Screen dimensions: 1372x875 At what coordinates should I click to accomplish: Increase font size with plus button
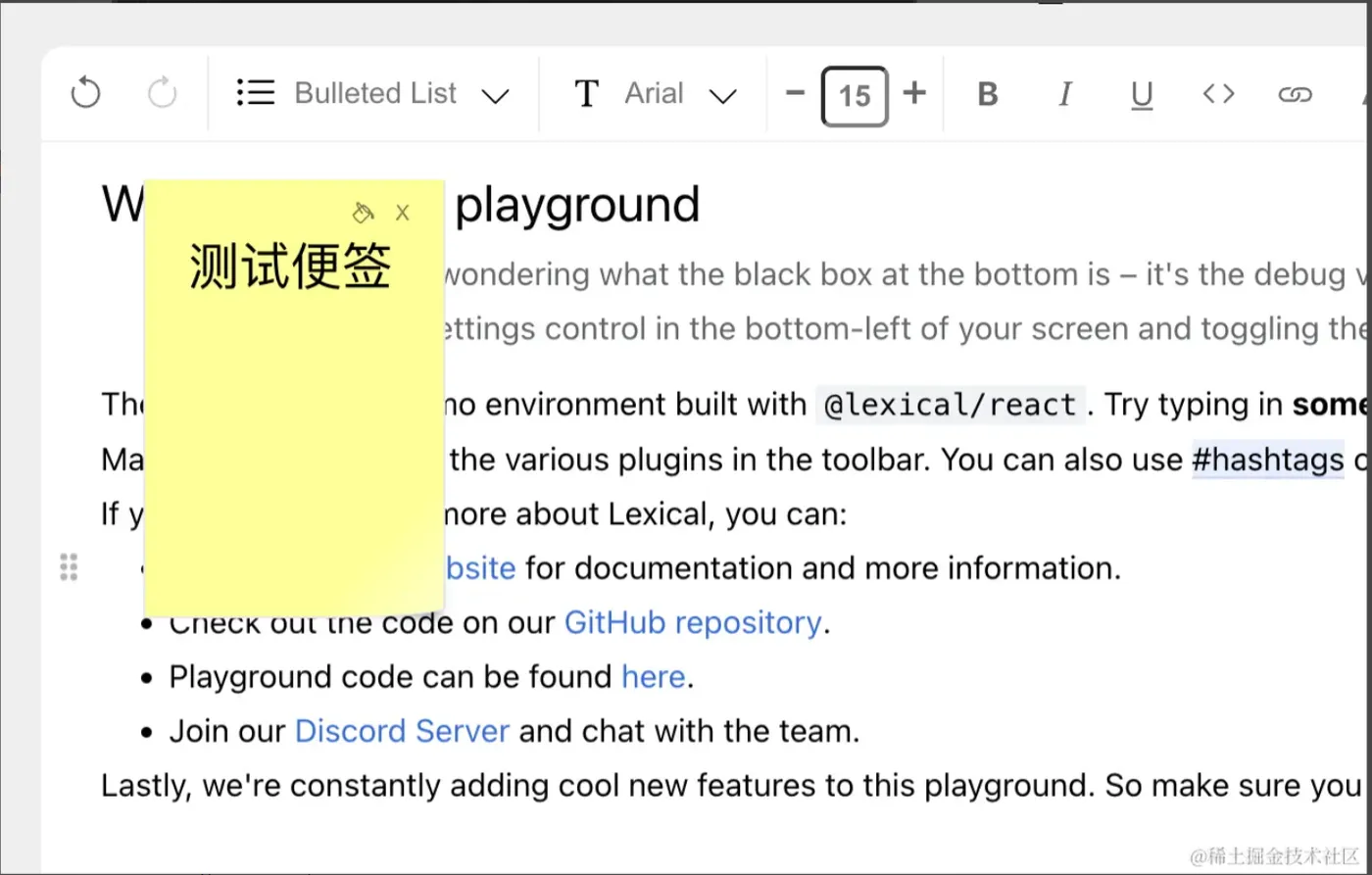click(914, 93)
